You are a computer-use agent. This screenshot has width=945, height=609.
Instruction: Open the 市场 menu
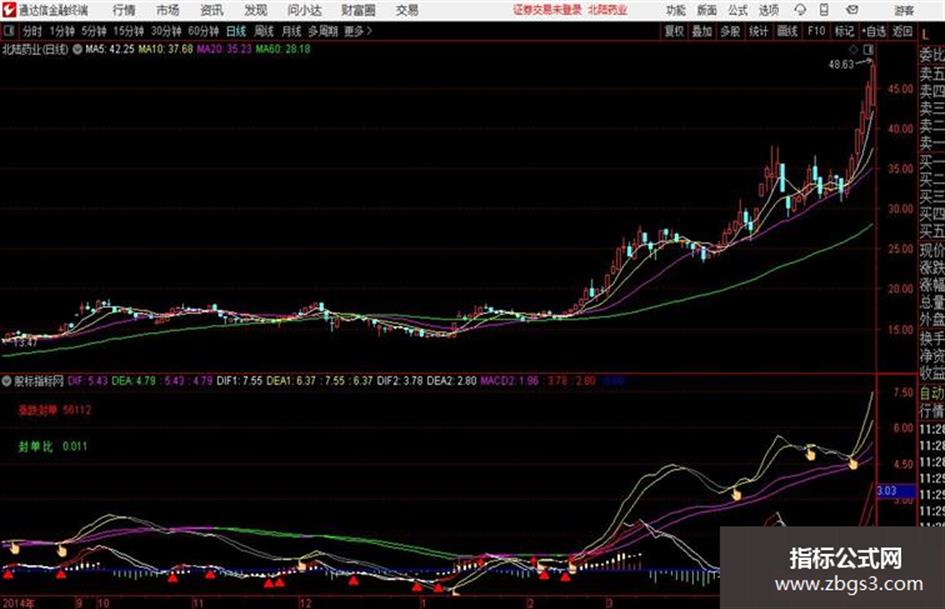168,10
